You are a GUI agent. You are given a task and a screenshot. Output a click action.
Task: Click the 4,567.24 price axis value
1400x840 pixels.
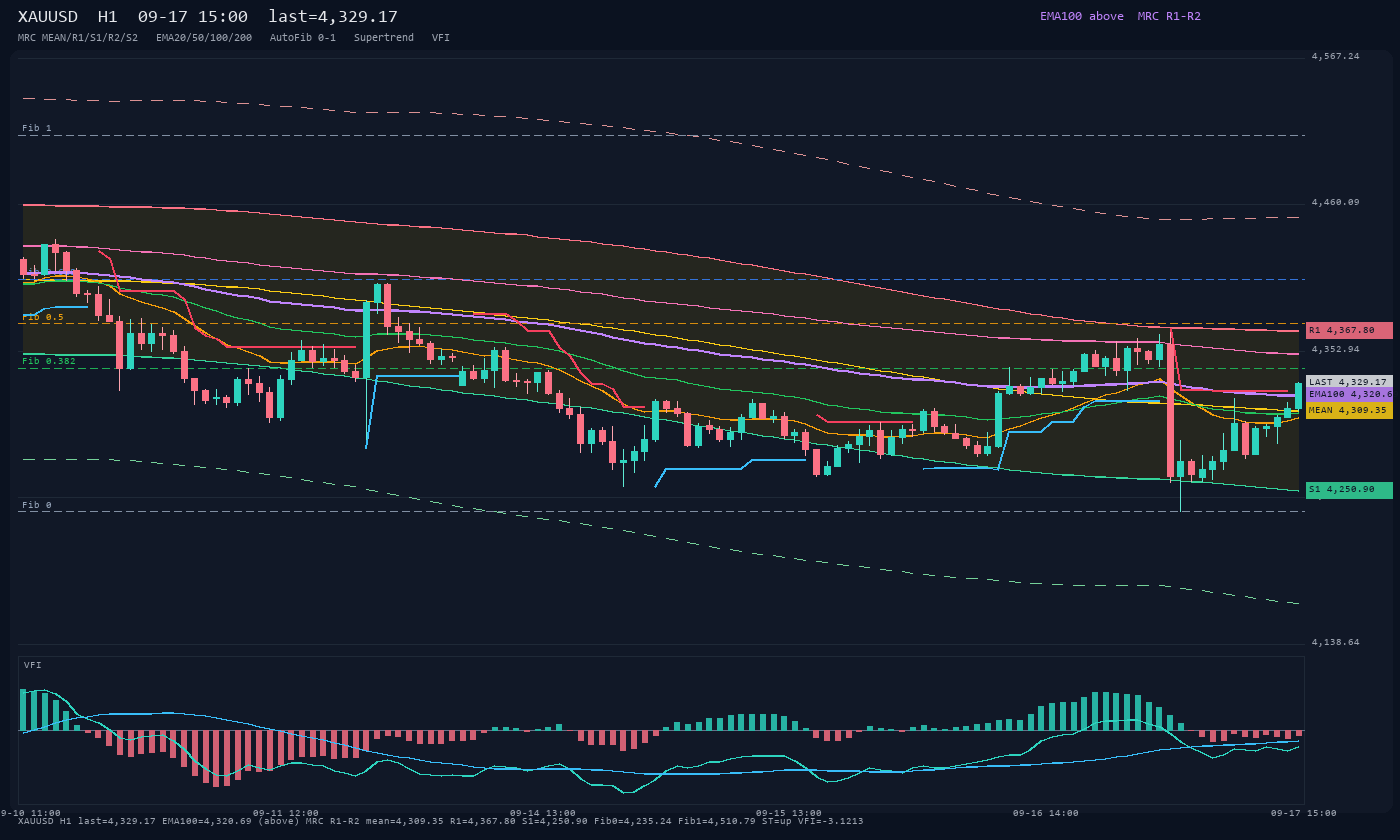[x=1336, y=56]
